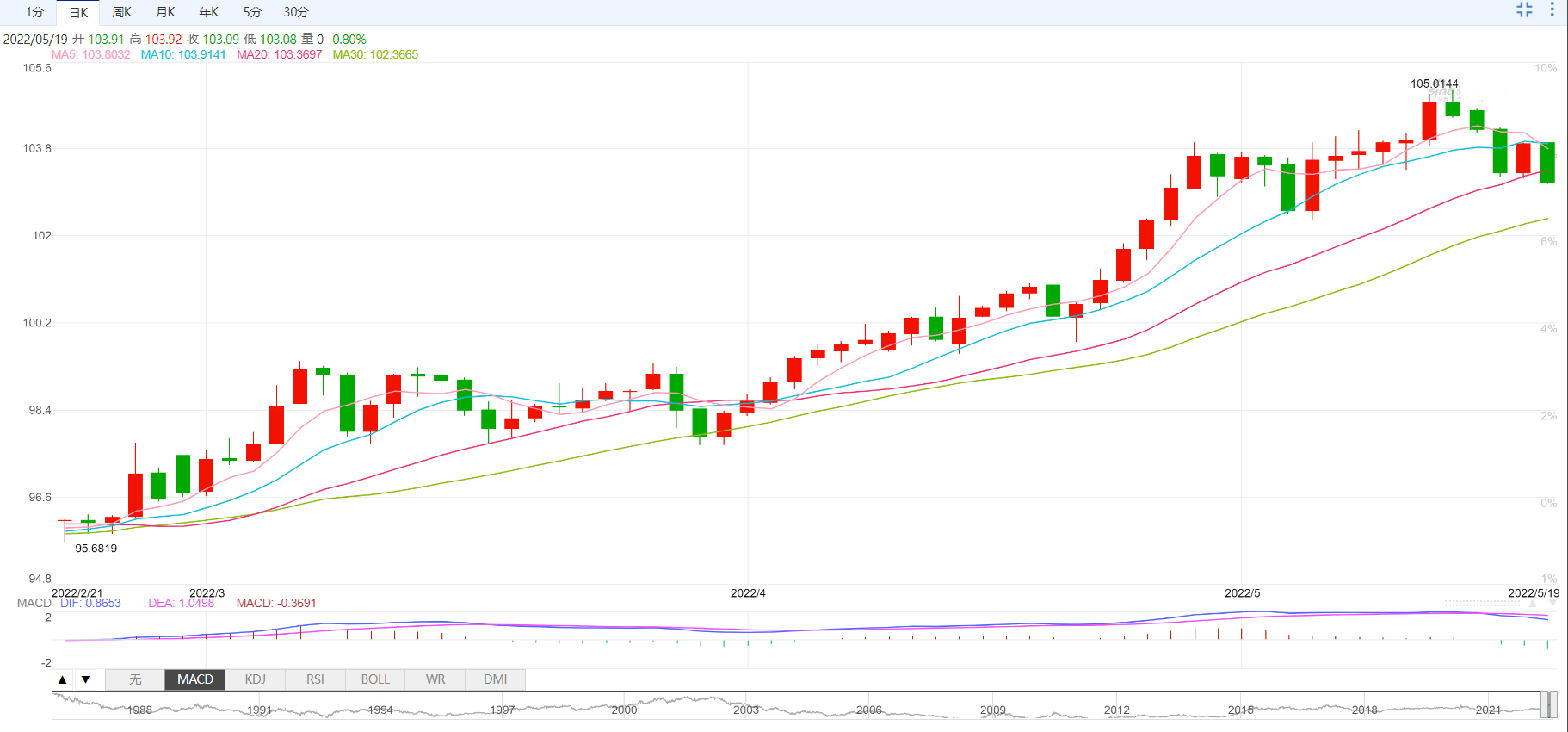The width and height of the screenshot is (1568, 732).
Task: Click the last green candlestick on chart
Action: click(1547, 163)
